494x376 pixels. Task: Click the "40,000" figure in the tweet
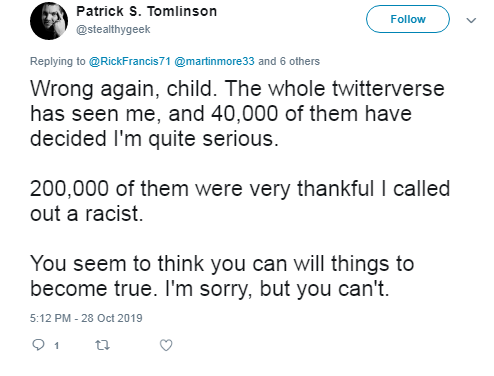click(x=245, y=114)
